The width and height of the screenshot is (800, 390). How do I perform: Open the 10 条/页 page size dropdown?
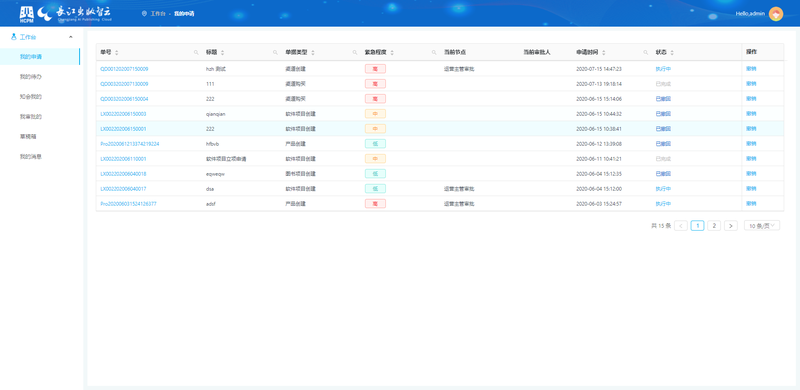pos(762,226)
